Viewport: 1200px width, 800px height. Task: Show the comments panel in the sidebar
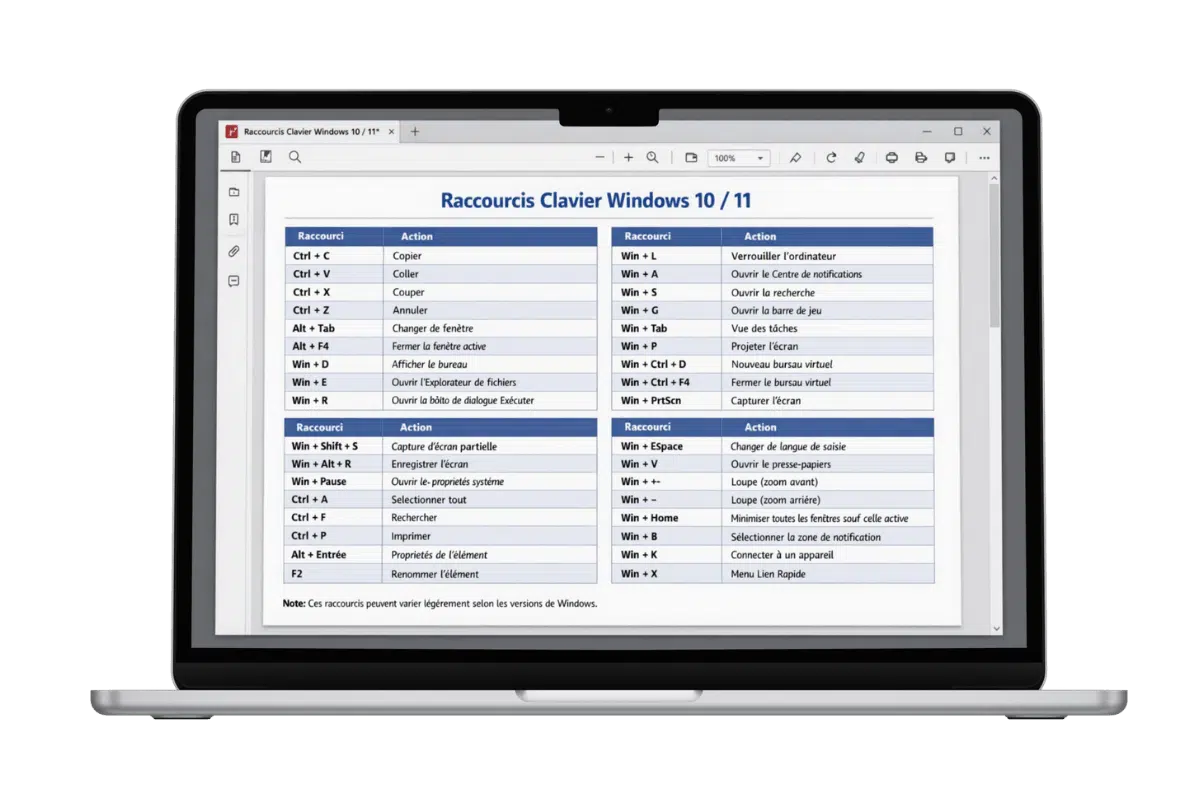pyautogui.click(x=234, y=282)
